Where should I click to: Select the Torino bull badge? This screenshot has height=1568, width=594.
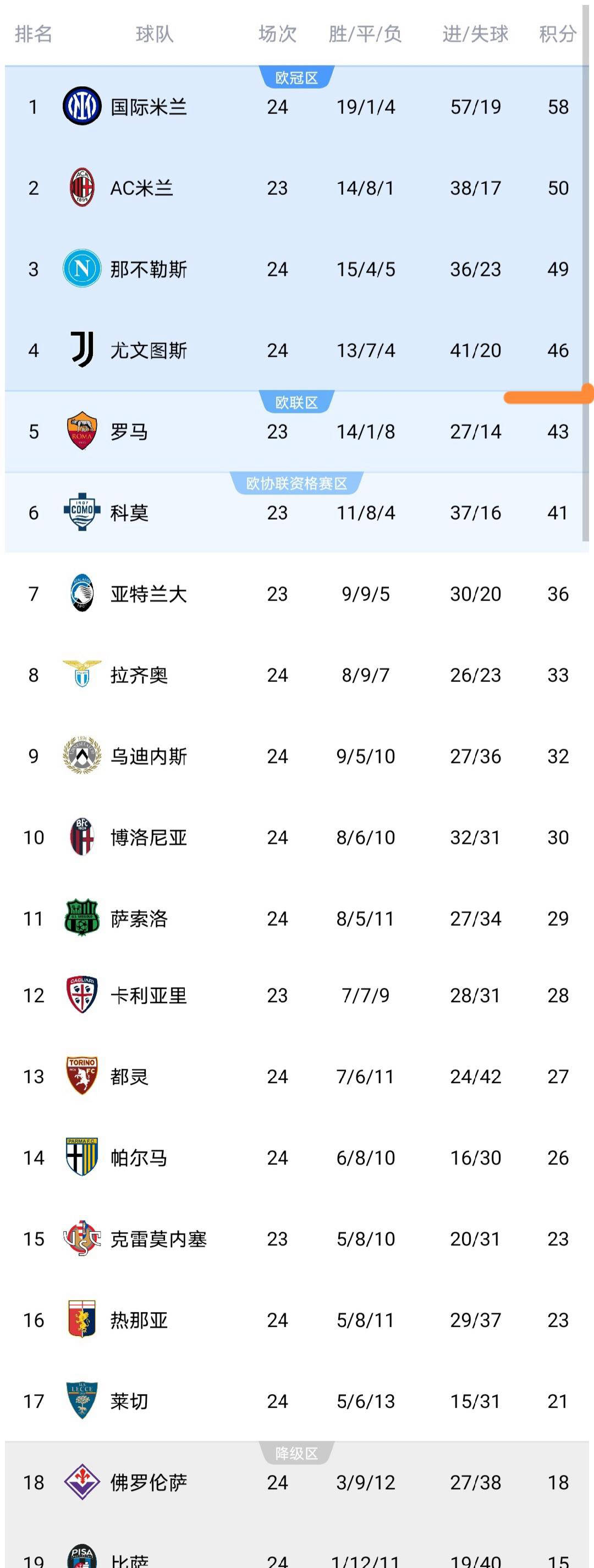(x=82, y=1076)
